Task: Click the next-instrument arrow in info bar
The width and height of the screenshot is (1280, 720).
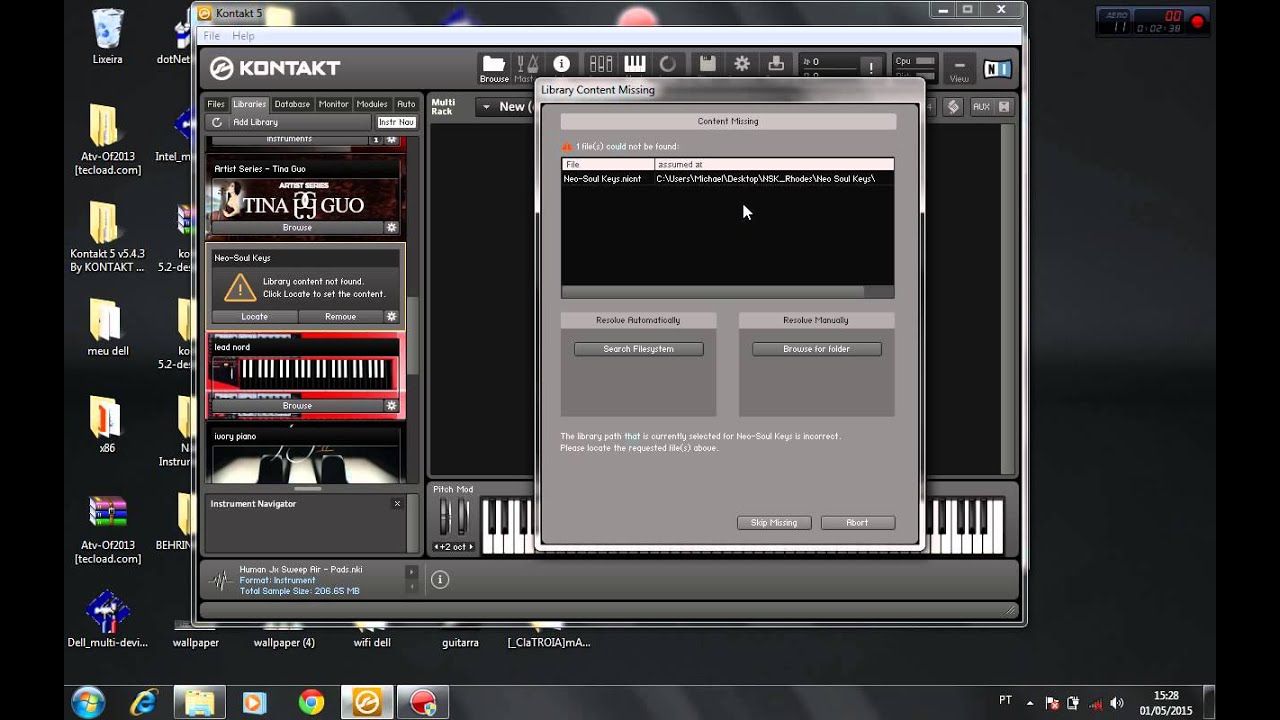Action: click(x=411, y=571)
